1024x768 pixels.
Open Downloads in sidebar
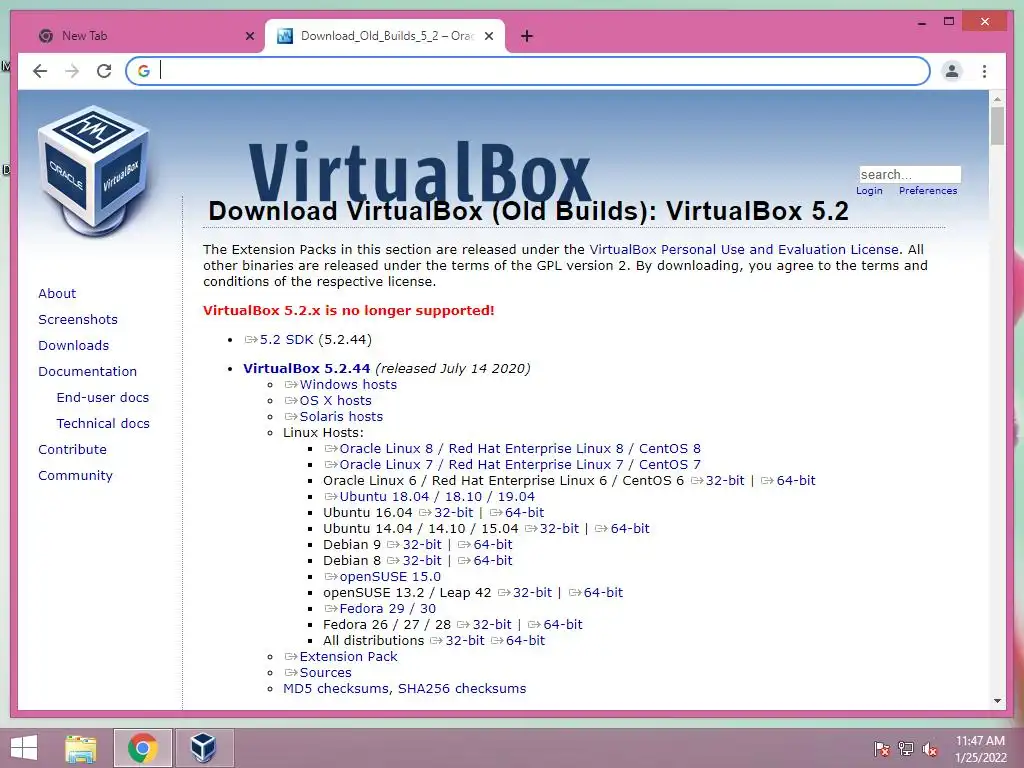click(x=73, y=345)
